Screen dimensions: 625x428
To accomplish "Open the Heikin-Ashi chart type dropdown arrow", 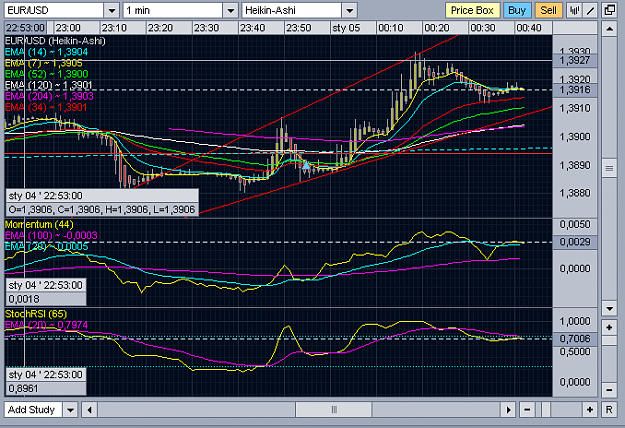I will pyautogui.click(x=349, y=10).
